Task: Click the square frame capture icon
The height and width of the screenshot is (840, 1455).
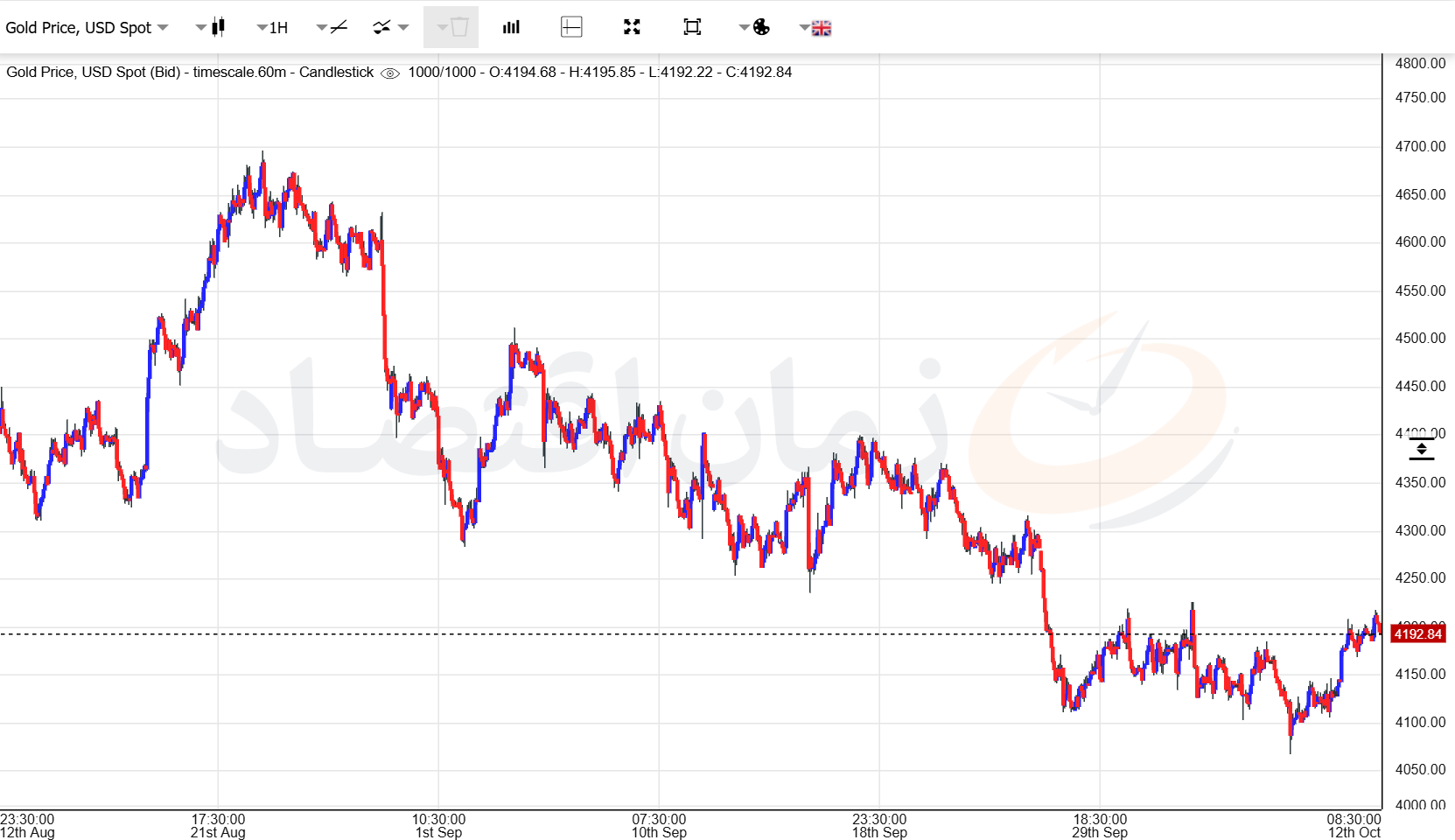Action: tap(692, 28)
